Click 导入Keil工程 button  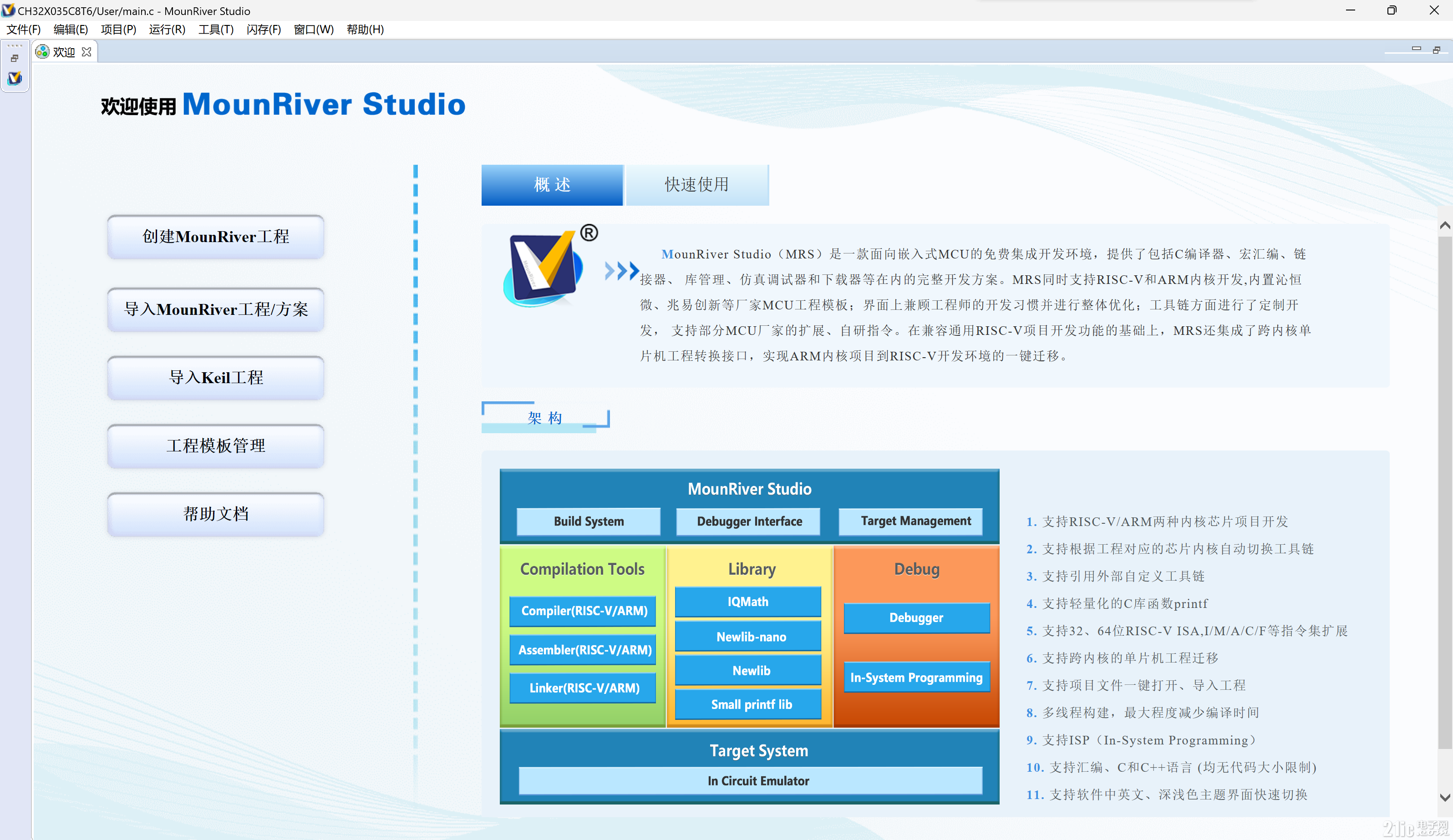pos(216,378)
